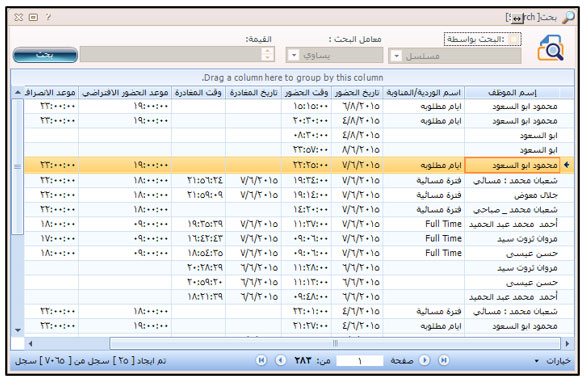Click departure time 16:42:43 cell
Viewport: 585px width, 383px height.
198,239
